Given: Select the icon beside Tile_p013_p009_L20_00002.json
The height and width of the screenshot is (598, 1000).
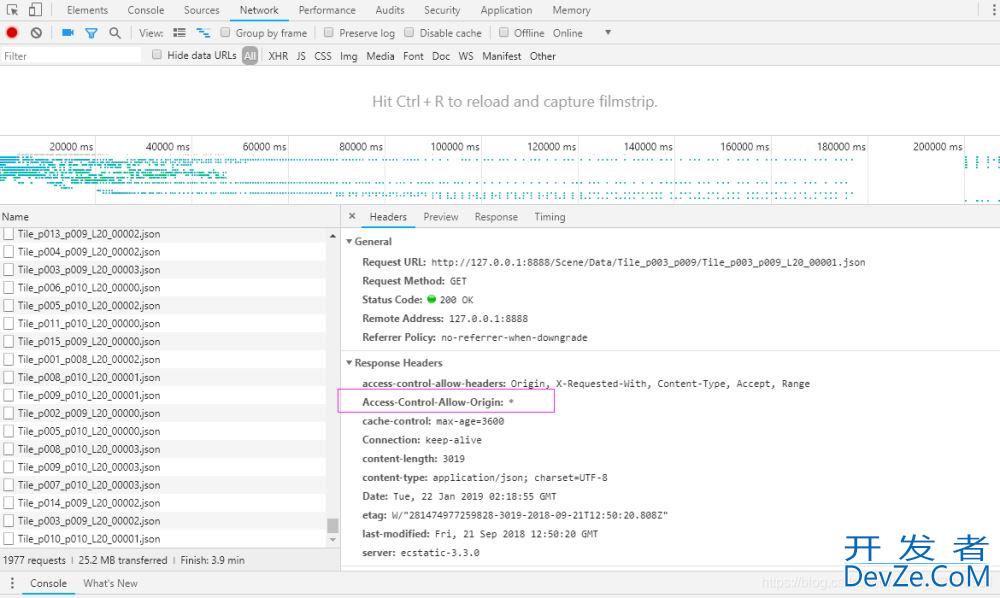Looking at the screenshot, I should 8,234.
